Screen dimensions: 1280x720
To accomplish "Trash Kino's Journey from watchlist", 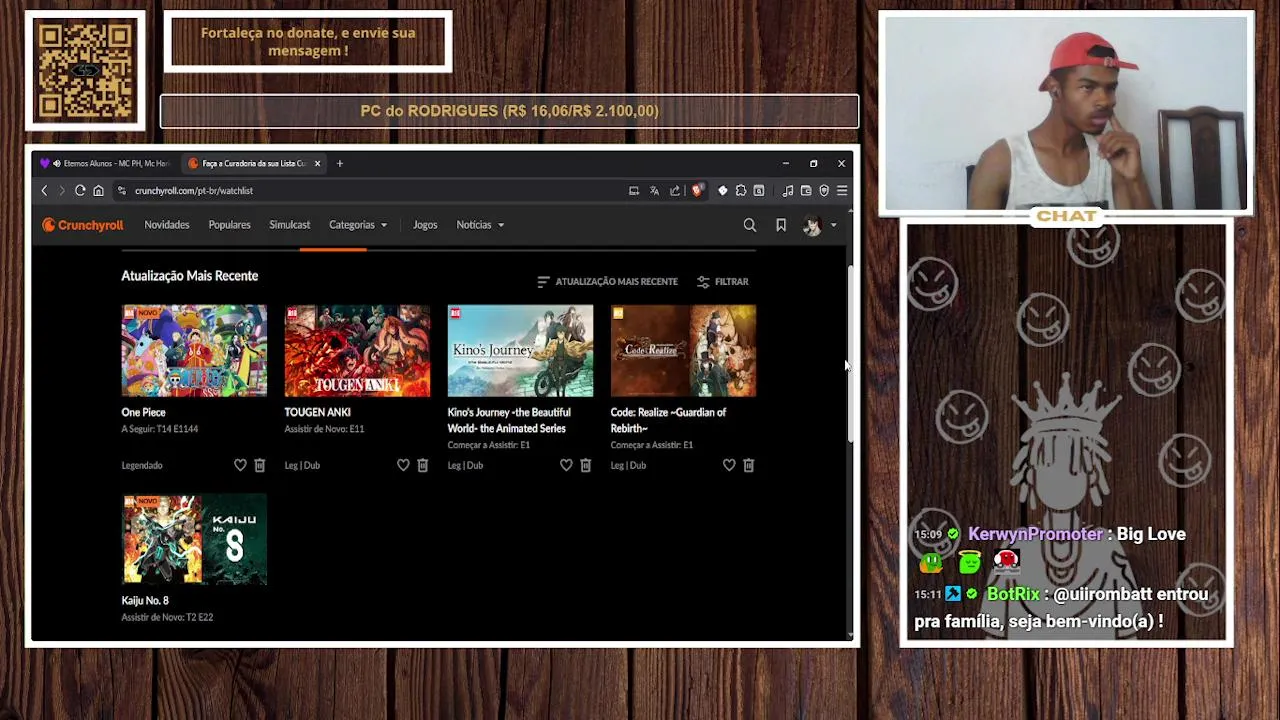I will point(586,465).
